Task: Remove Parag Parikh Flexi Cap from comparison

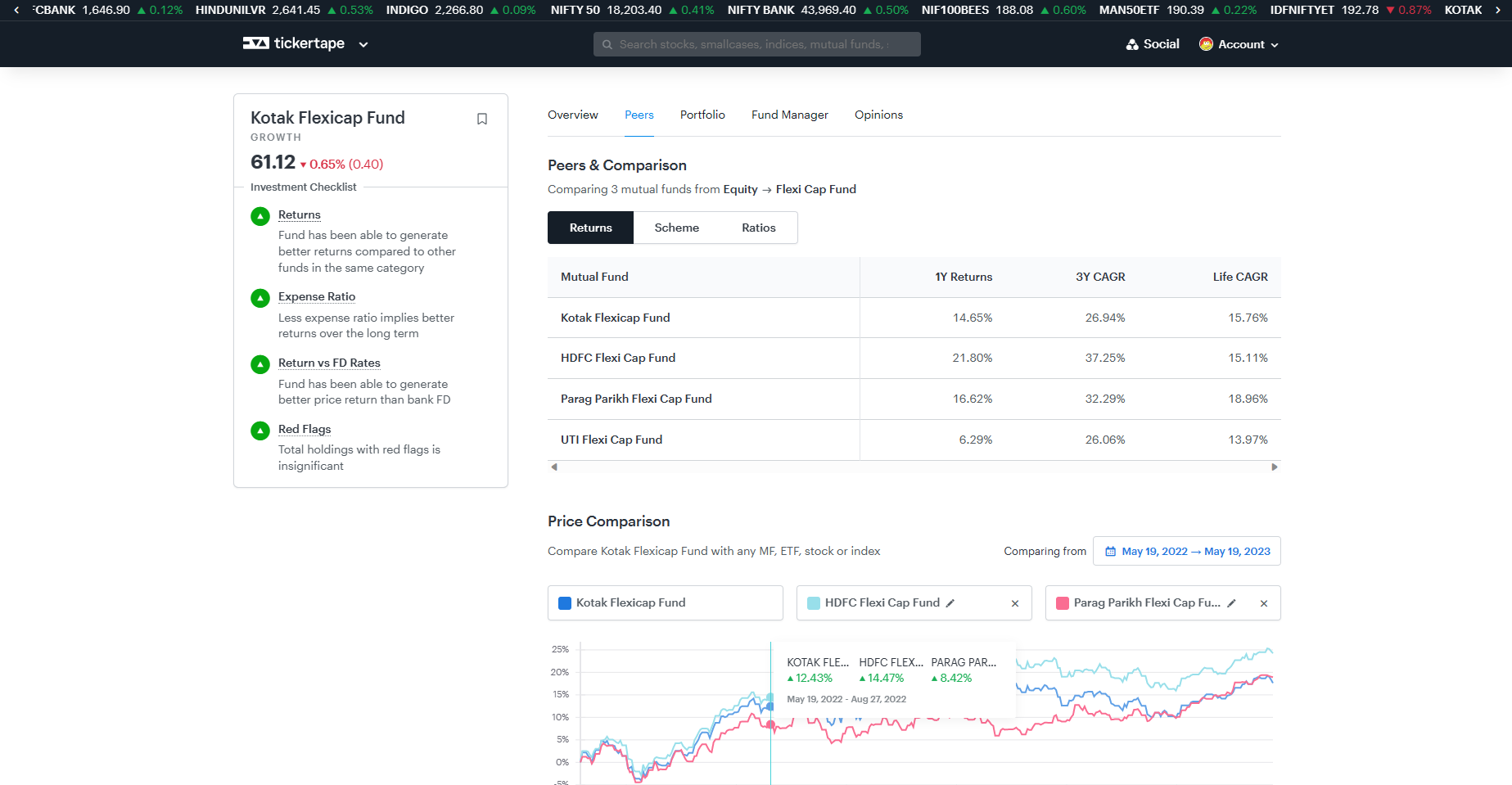Action: [1264, 603]
